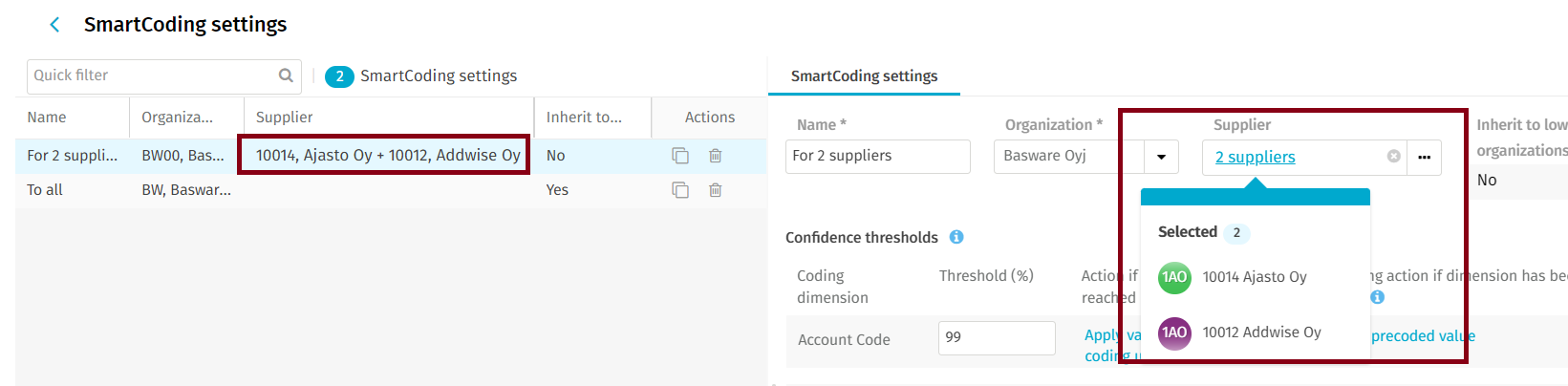1568x386 pixels.
Task: Select 10012 Addwise Oy in Selected list
Action: (x=1261, y=332)
